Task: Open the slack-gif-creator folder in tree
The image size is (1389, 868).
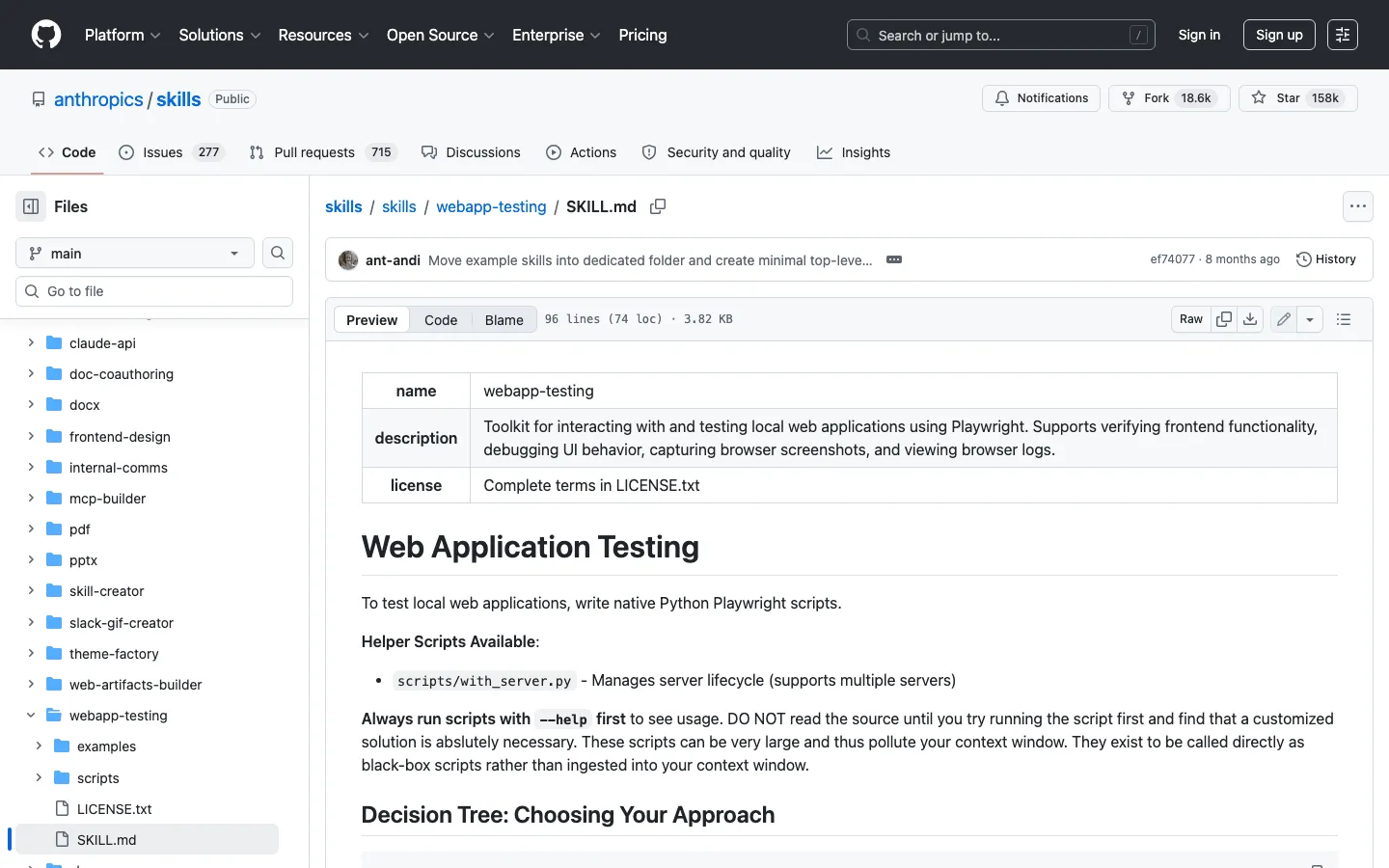Action: tap(122, 623)
